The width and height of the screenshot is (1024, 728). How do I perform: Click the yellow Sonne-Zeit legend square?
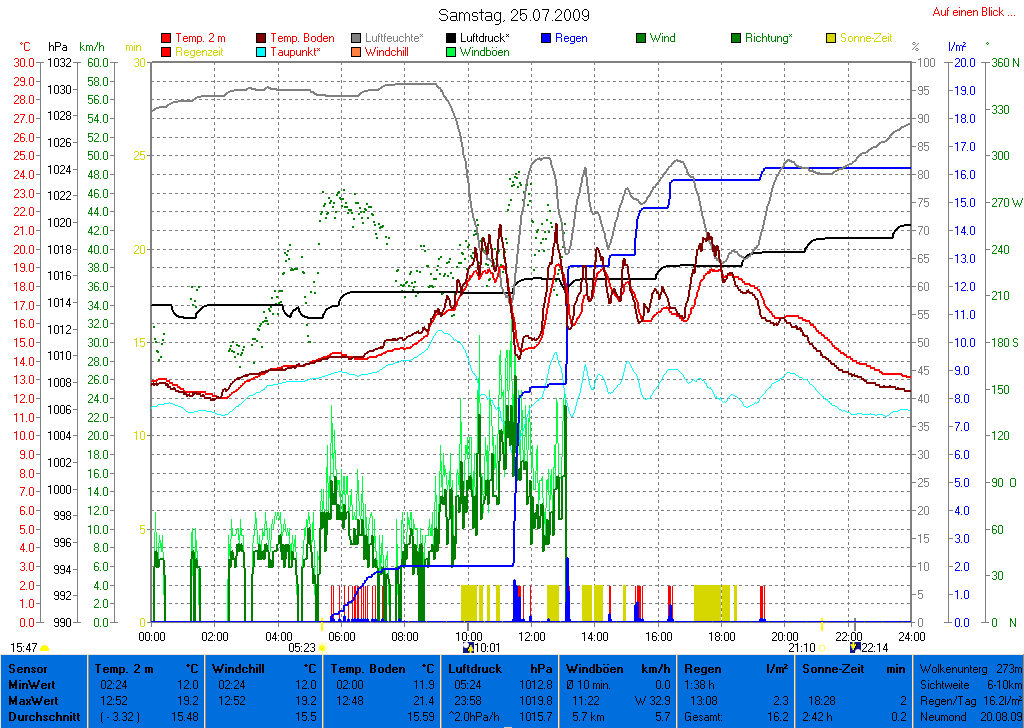tap(831, 38)
